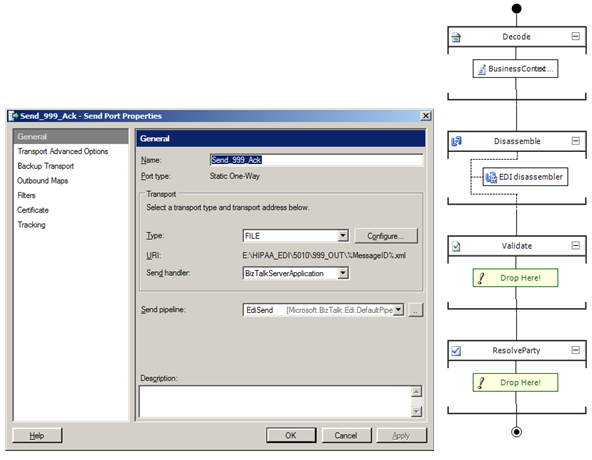
Task: Open the Certificate page
Action: [x=33, y=210]
